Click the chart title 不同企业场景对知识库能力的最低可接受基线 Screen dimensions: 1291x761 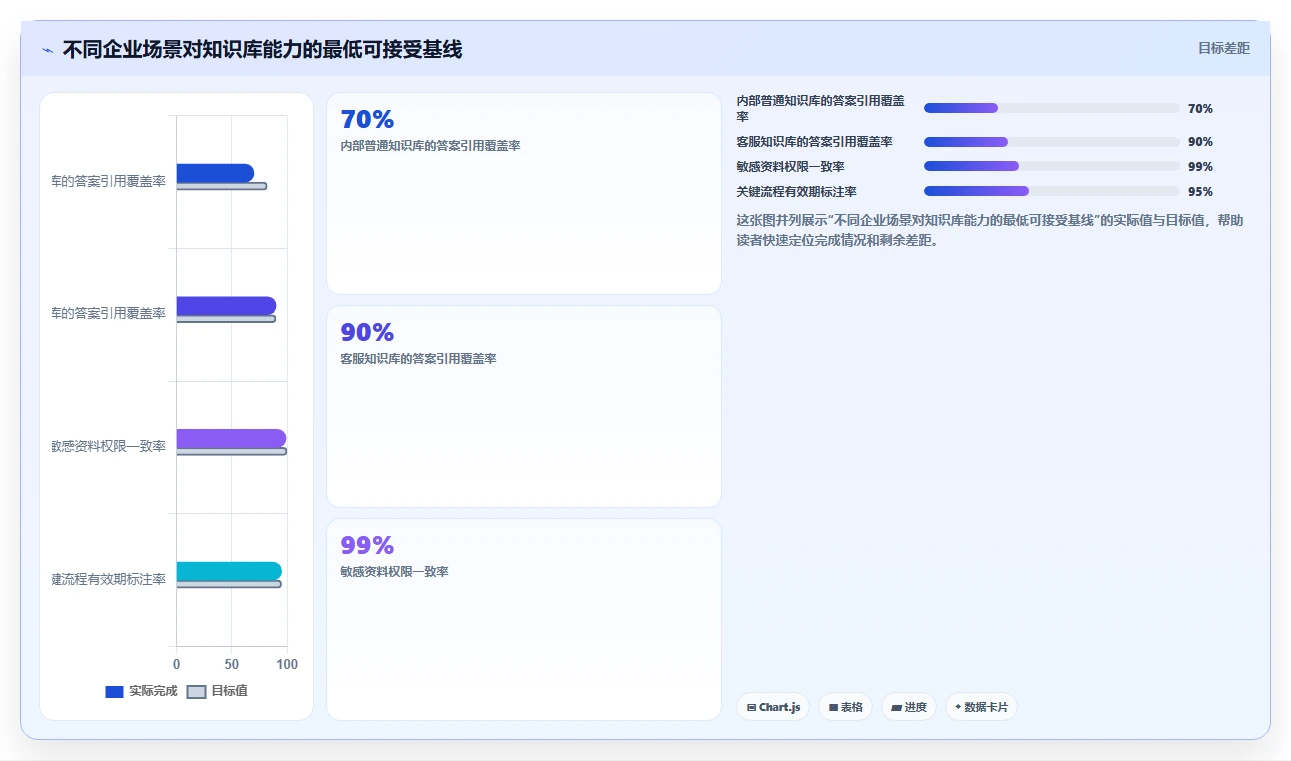262,50
